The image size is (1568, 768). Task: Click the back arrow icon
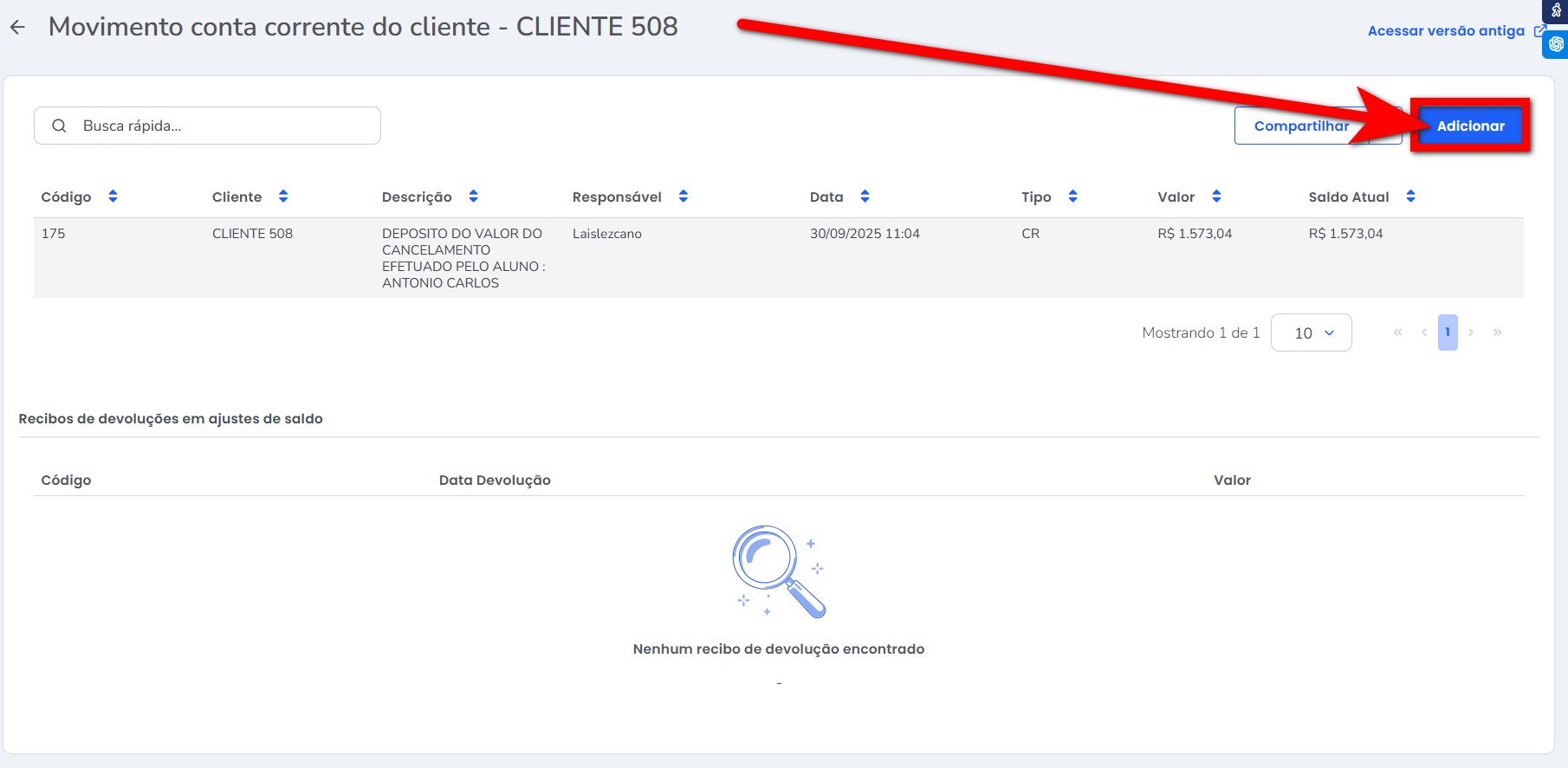click(x=18, y=28)
